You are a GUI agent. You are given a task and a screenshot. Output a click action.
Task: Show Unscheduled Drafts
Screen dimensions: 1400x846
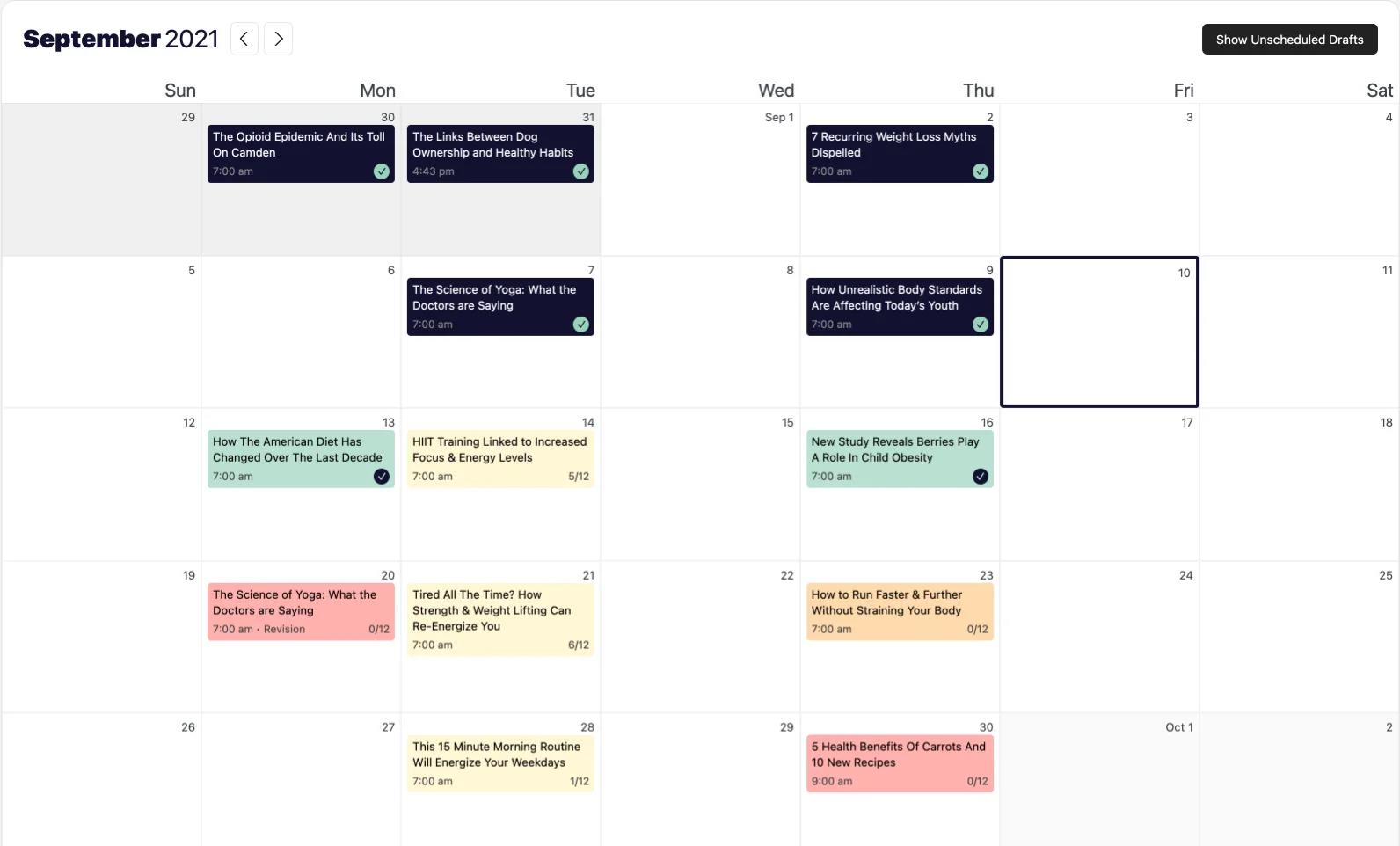[x=1289, y=39]
